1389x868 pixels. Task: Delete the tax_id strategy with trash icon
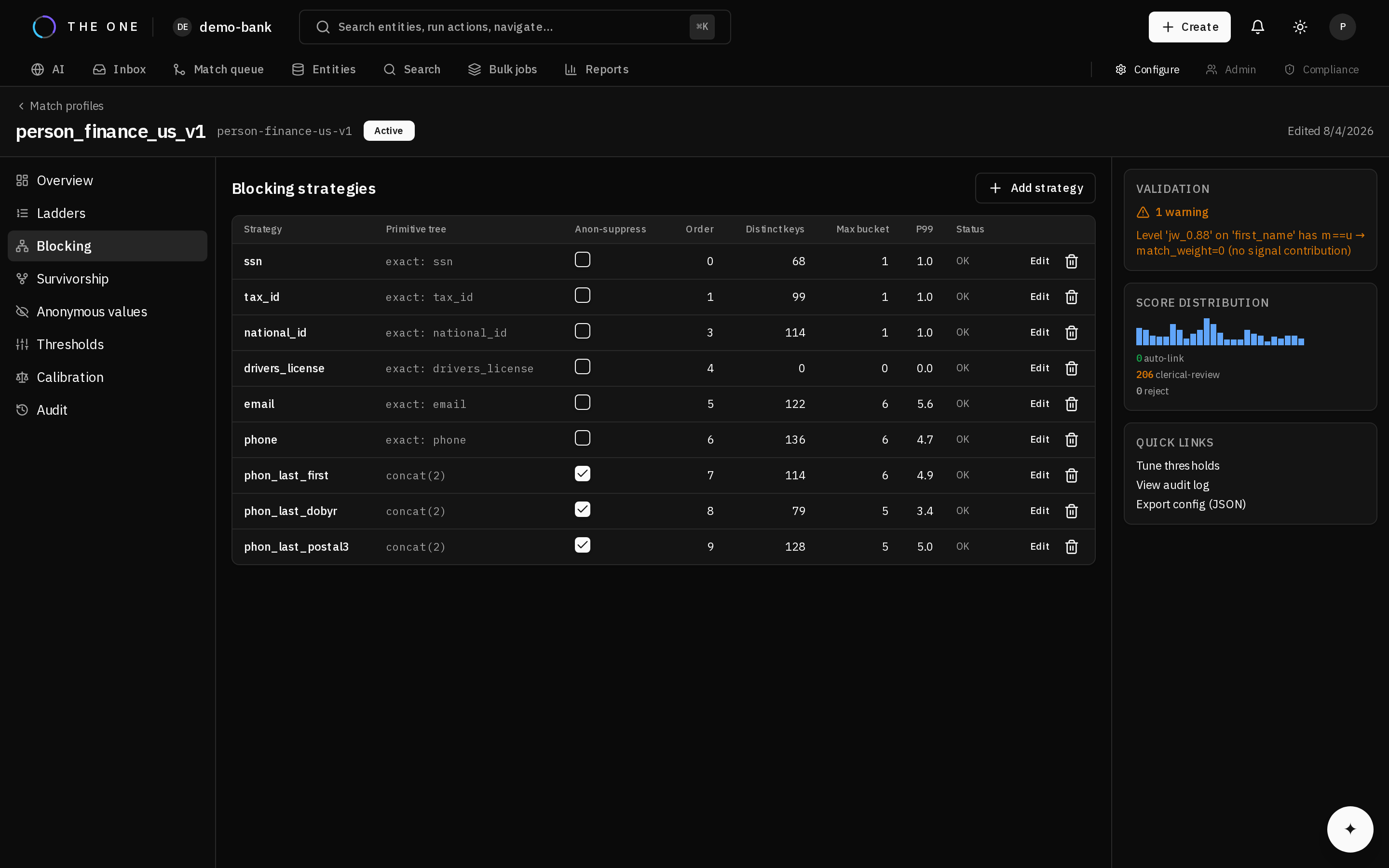click(x=1071, y=297)
